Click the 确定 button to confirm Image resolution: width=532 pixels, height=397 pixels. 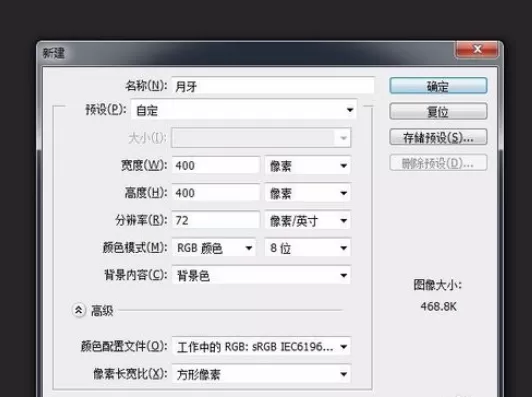coord(438,86)
